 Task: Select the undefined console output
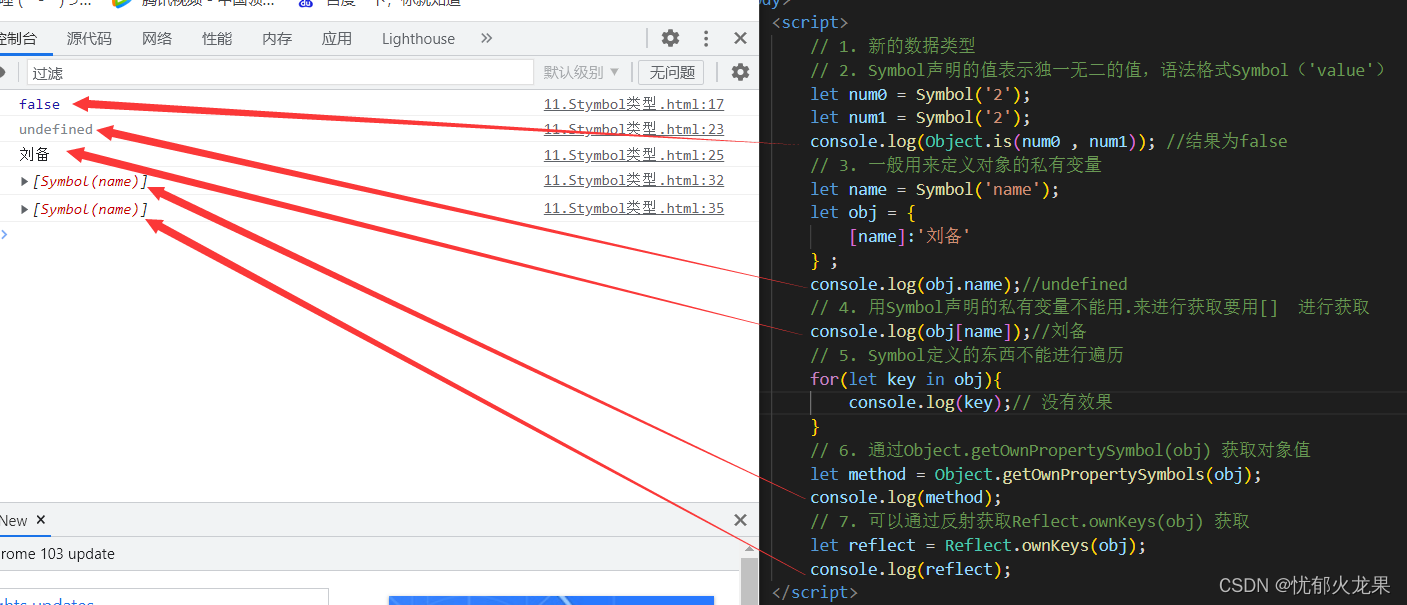click(56, 129)
